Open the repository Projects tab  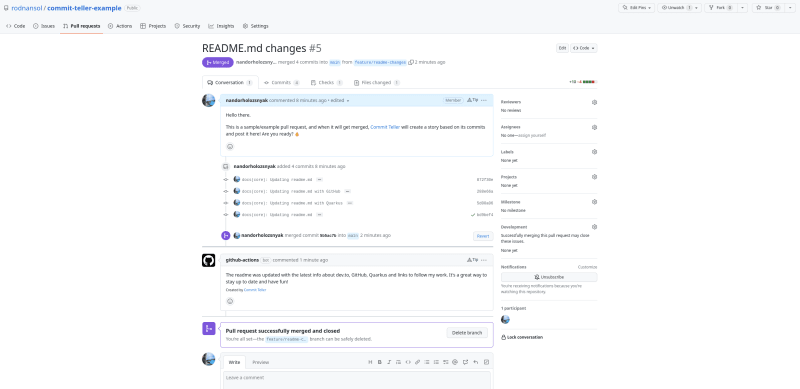pyautogui.click(x=153, y=26)
